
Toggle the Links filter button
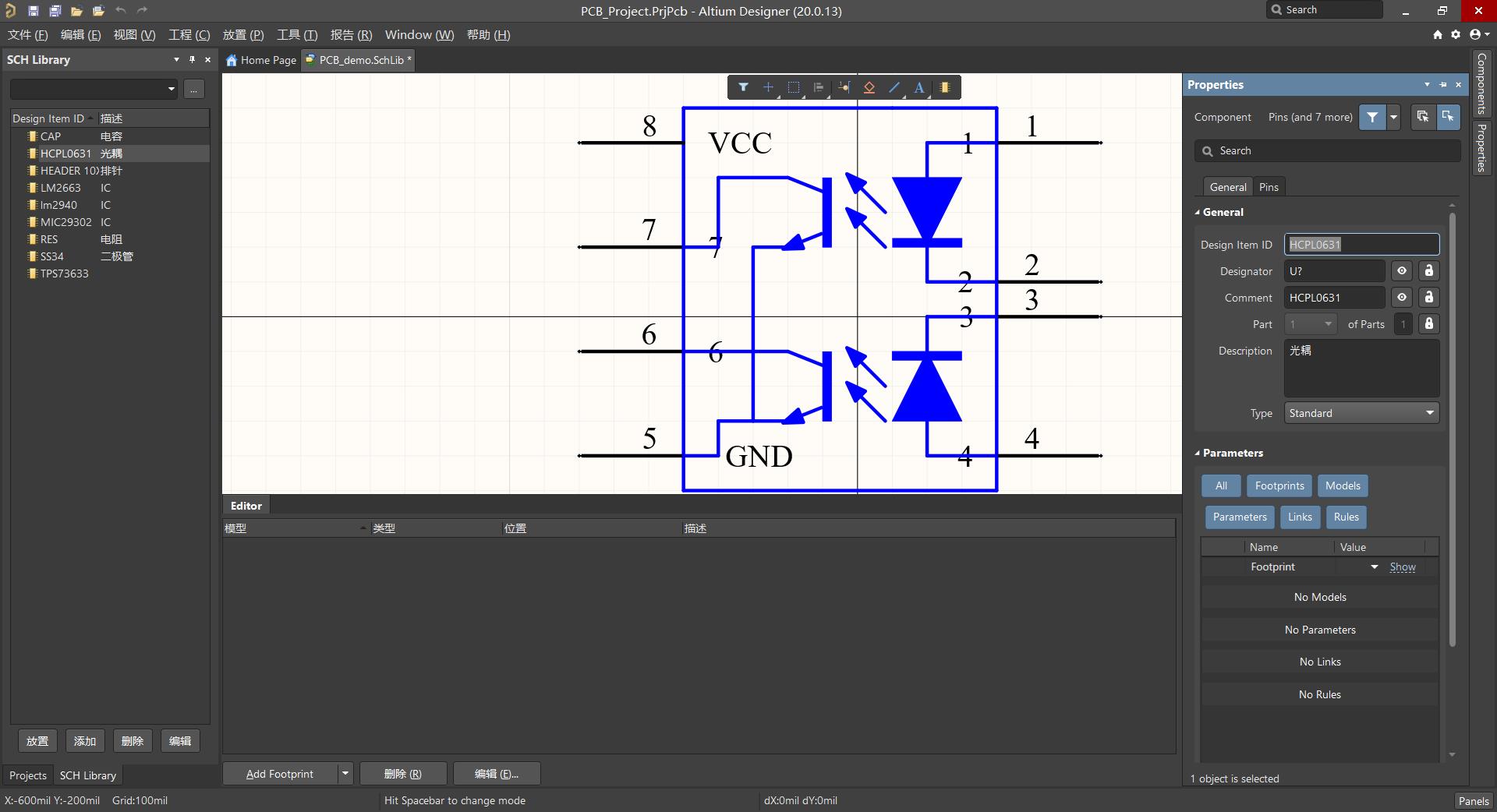1300,517
